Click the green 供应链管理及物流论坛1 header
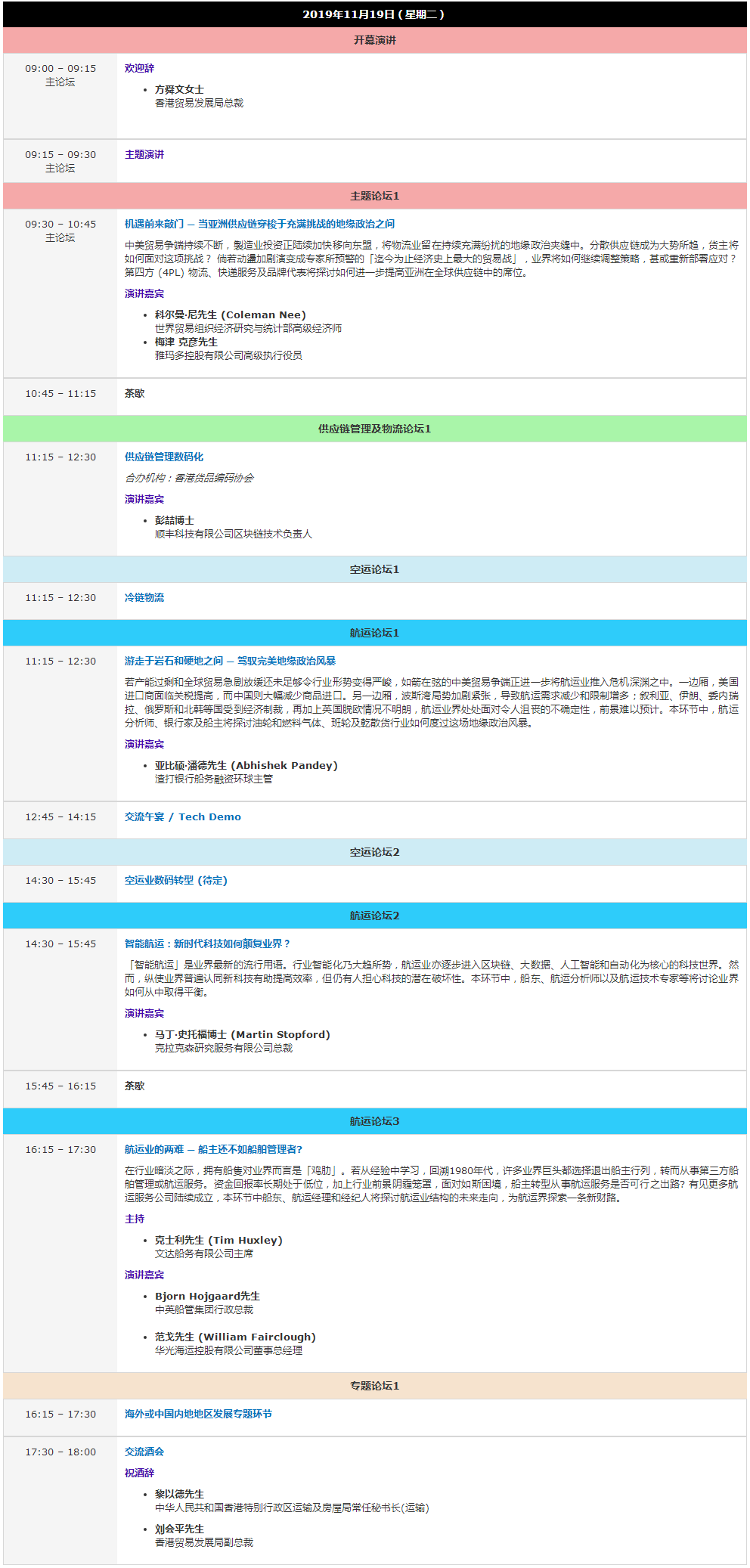The image size is (750, 1568). pyautogui.click(x=374, y=429)
